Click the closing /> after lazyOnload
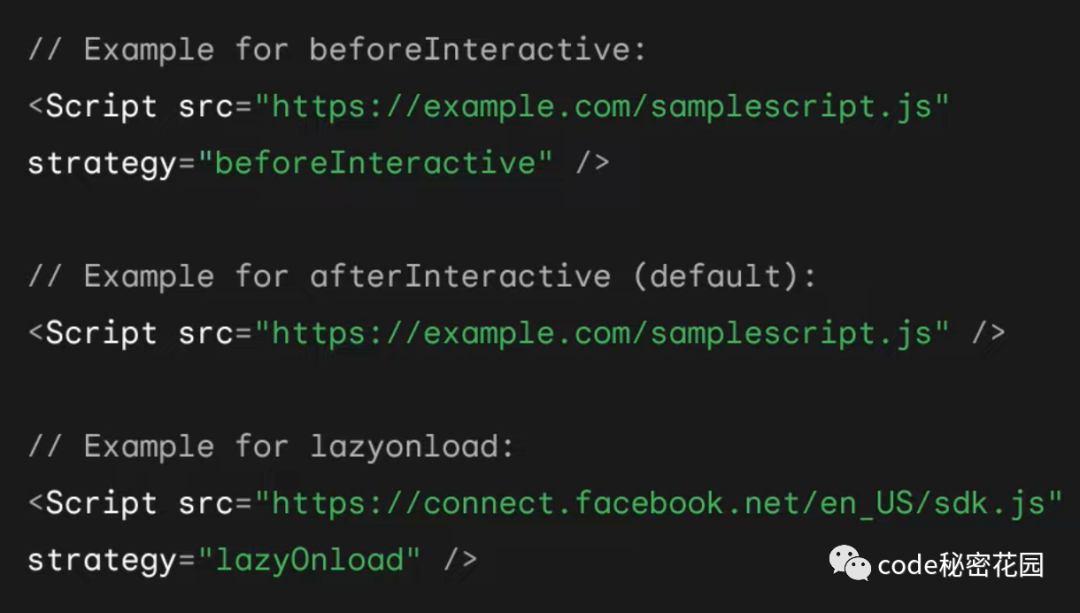1080x613 pixels. click(460, 560)
